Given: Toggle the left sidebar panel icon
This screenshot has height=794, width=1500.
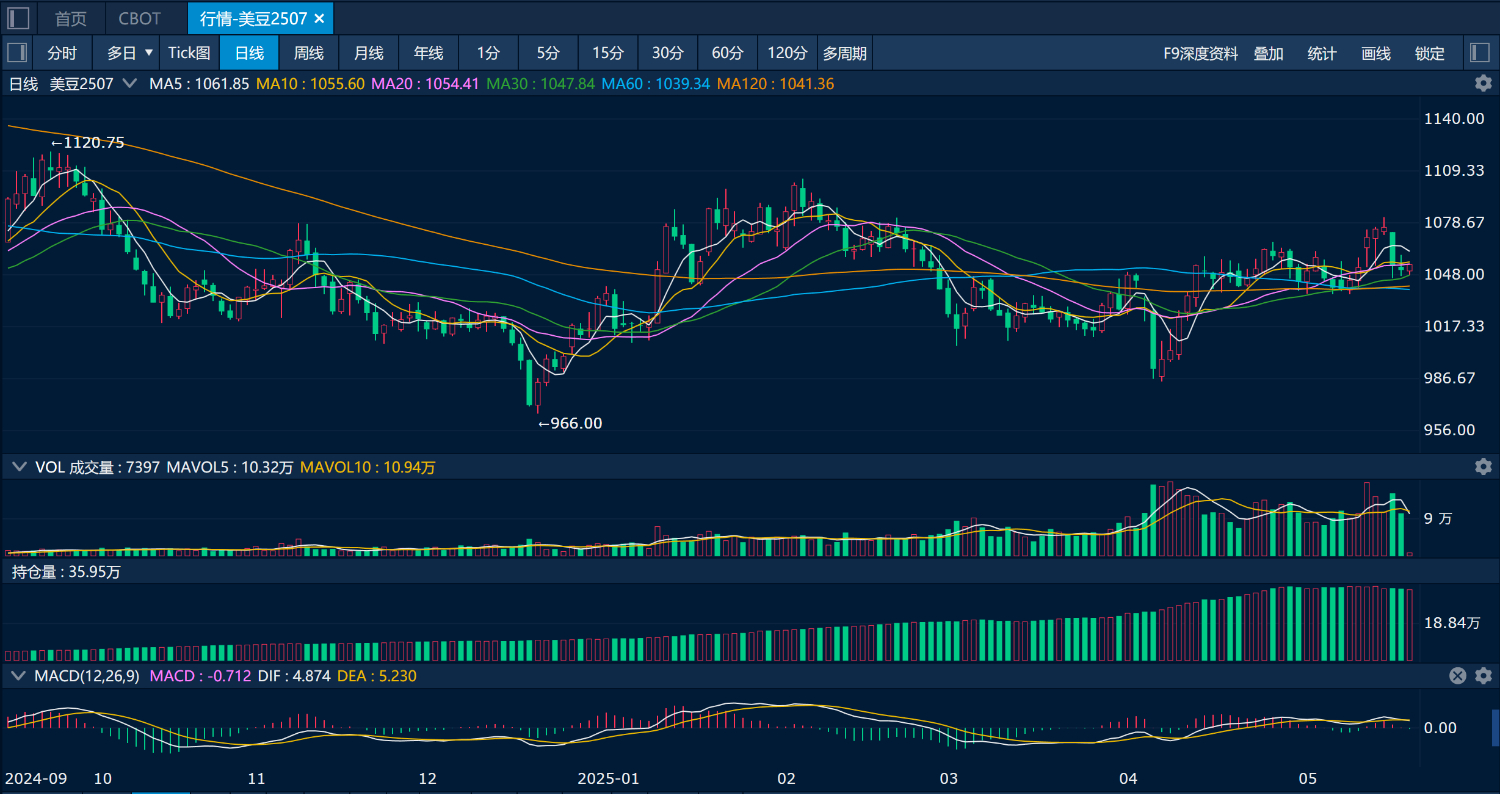Looking at the screenshot, I should (x=18, y=18).
